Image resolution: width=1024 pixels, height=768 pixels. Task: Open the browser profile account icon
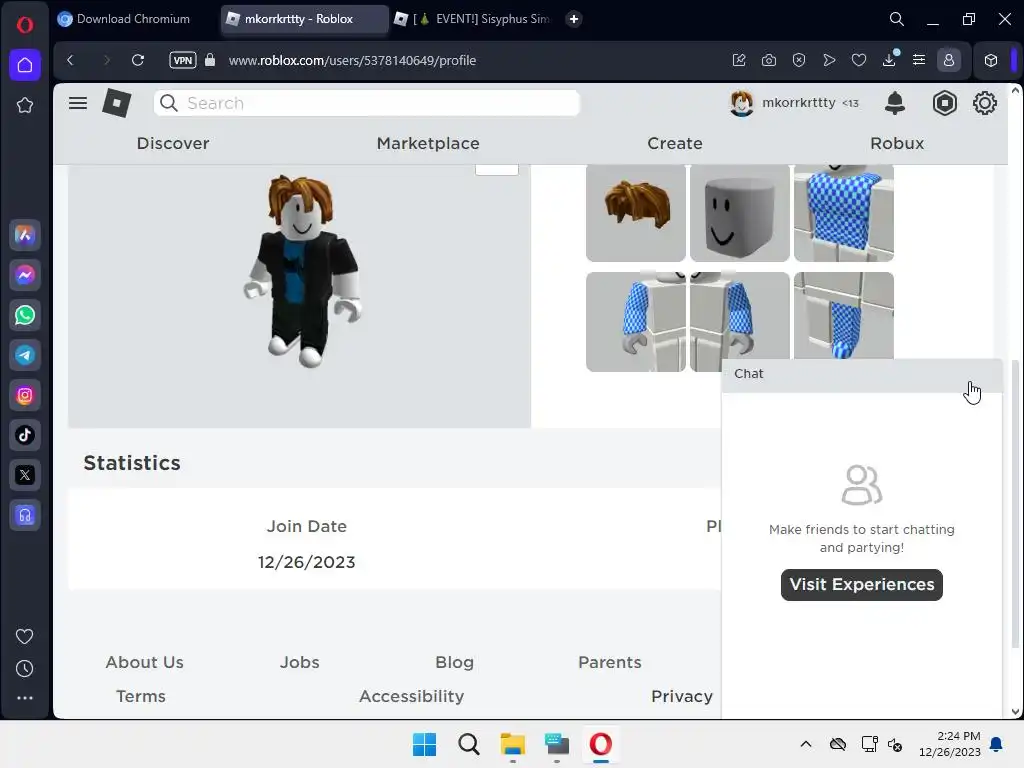(949, 60)
